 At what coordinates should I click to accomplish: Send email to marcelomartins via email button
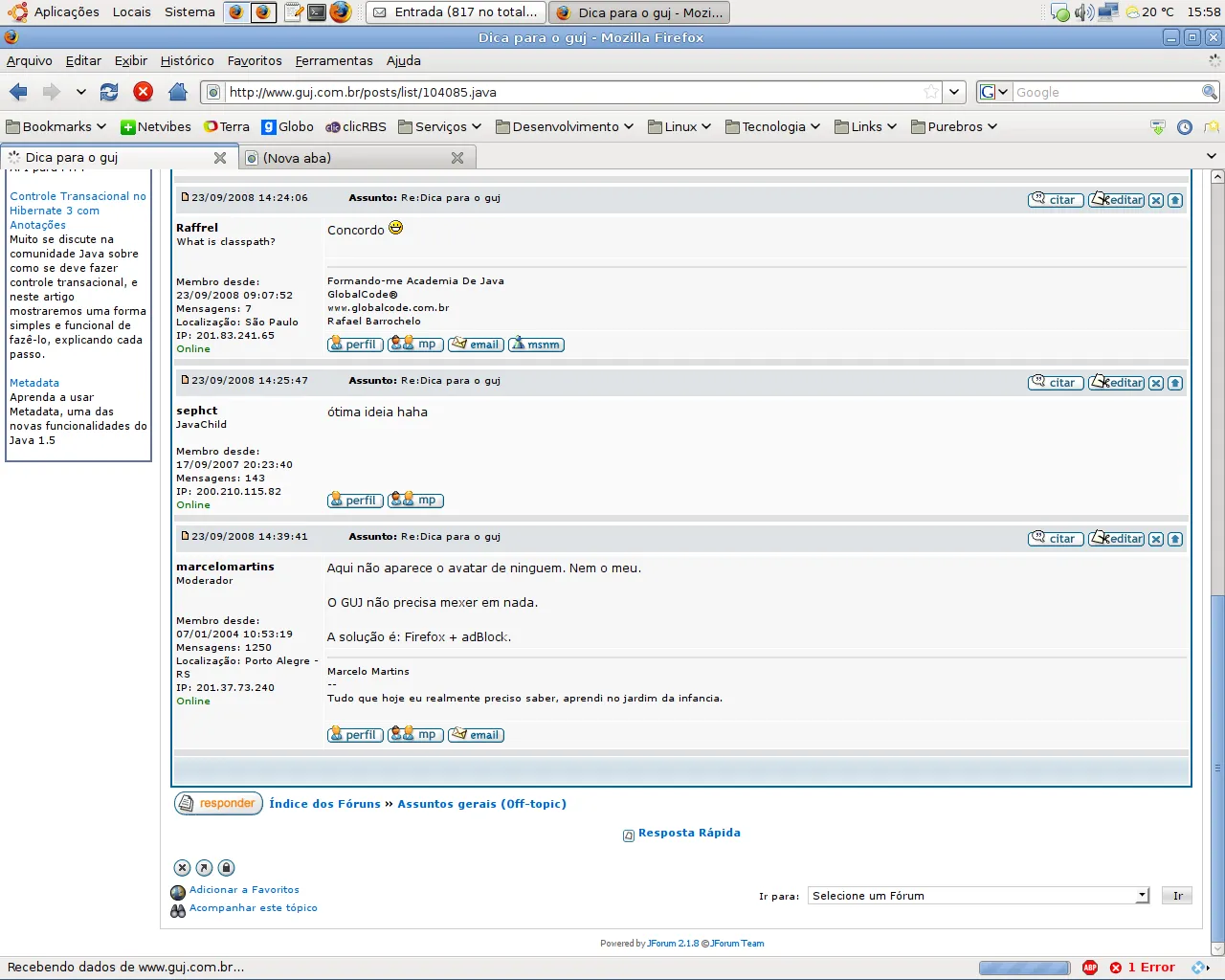pyautogui.click(x=476, y=735)
